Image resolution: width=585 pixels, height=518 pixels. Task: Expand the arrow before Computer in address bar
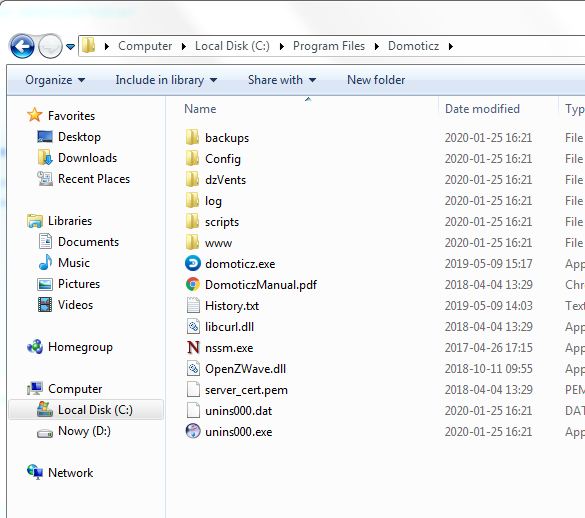[x=107, y=46]
